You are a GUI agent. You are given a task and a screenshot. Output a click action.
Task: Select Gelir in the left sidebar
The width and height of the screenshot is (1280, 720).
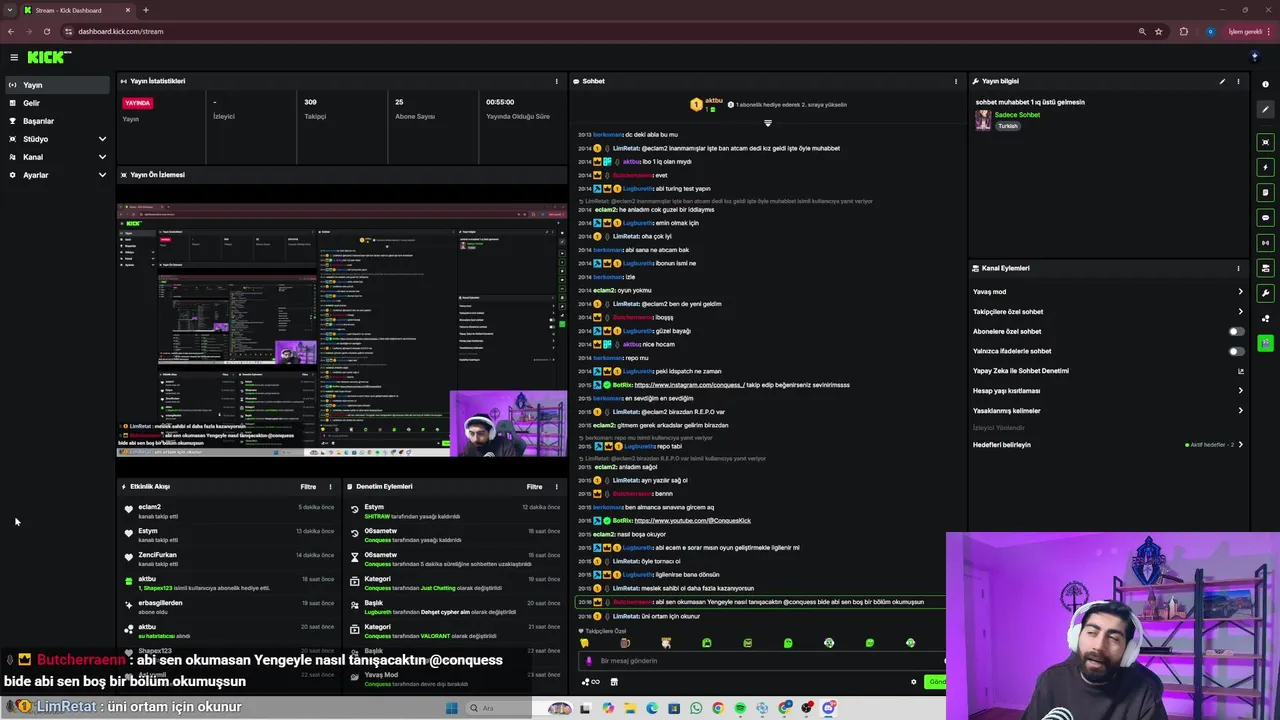click(57, 103)
